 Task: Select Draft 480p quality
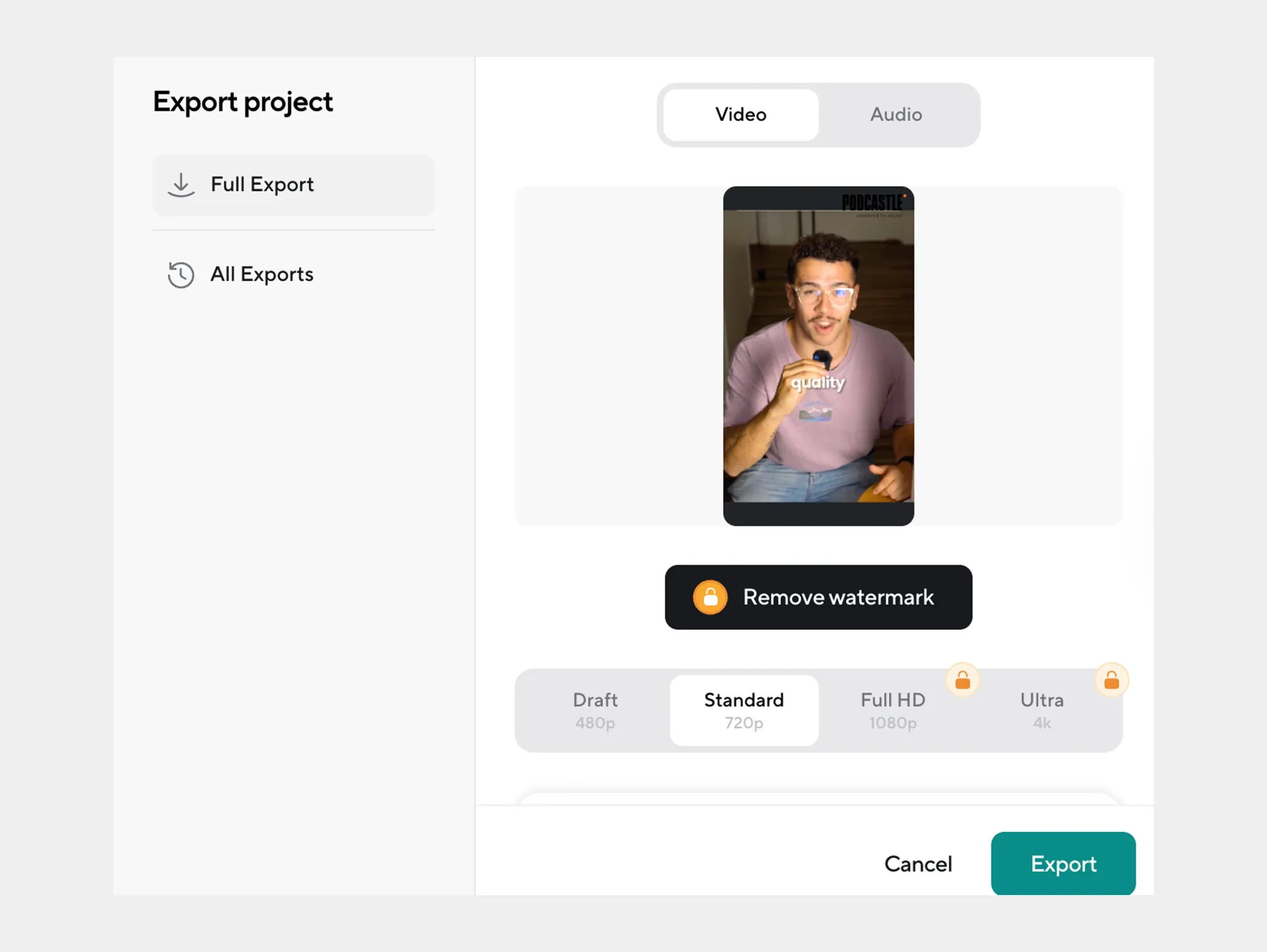coord(595,710)
